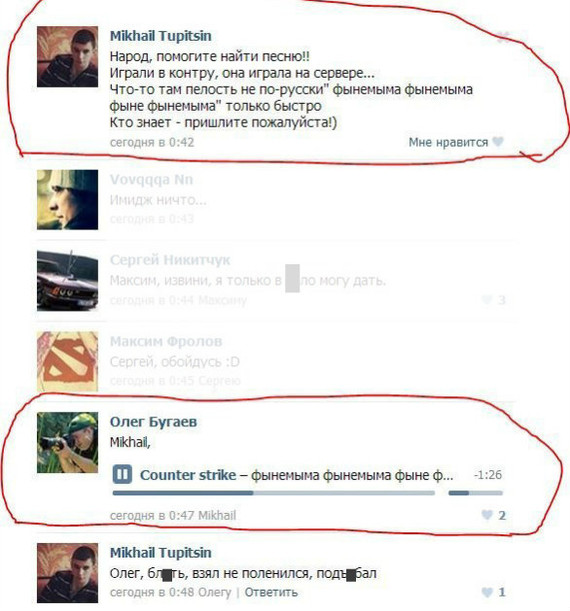Image resolution: width=570 pixels, height=611 pixels.
Task: Click Mikhail Tupitsin's name in last reply
Action: point(161,553)
